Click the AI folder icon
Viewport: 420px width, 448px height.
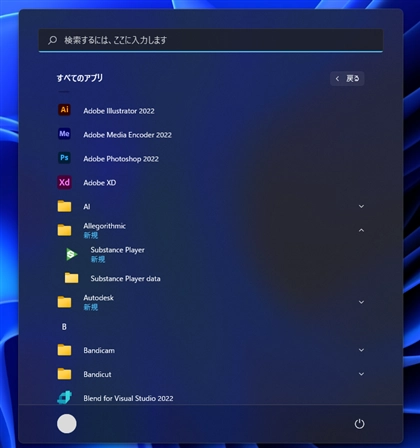point(64,206)
